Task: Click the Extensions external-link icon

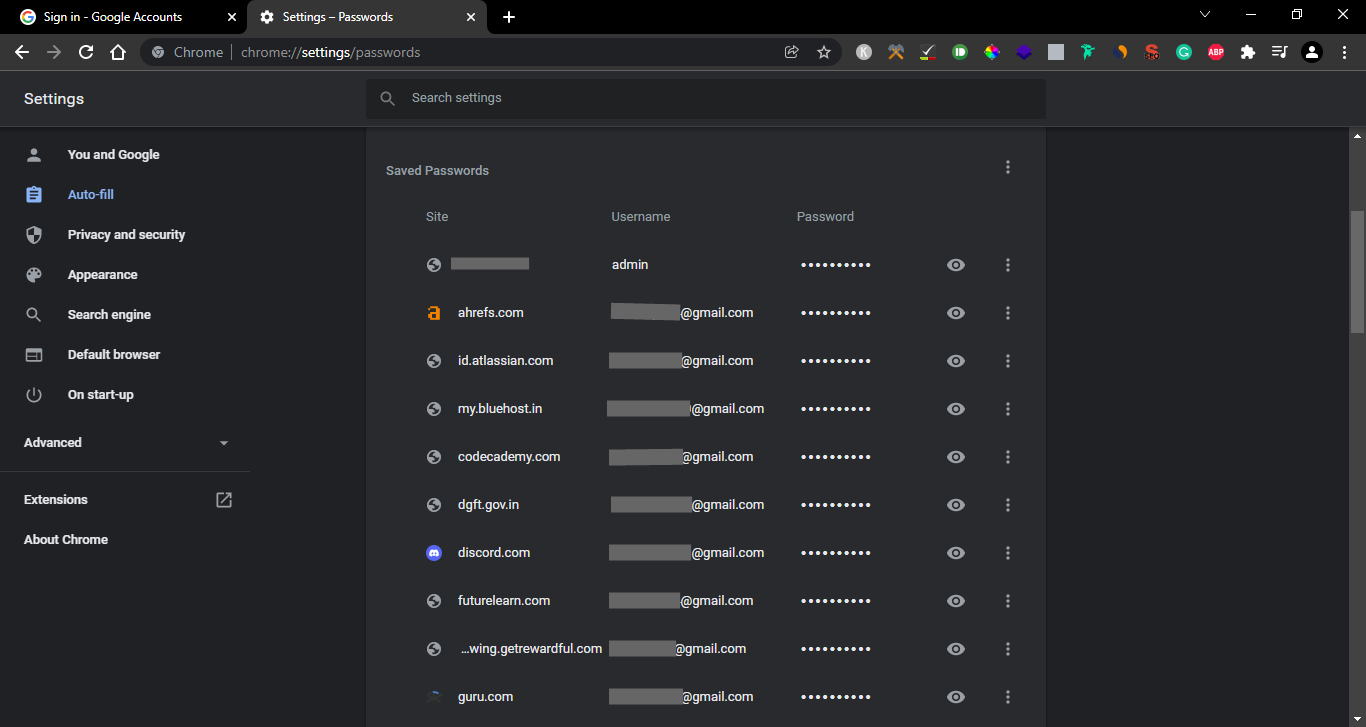Action: pyautogui.click(x=224, y=500)
